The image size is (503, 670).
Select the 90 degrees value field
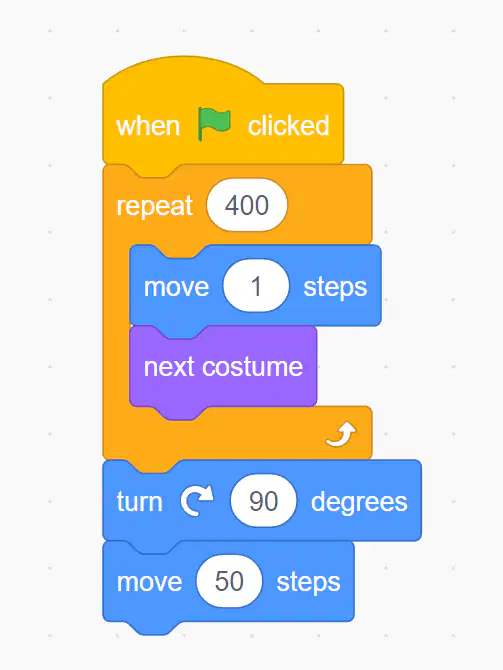coord(263,501)
